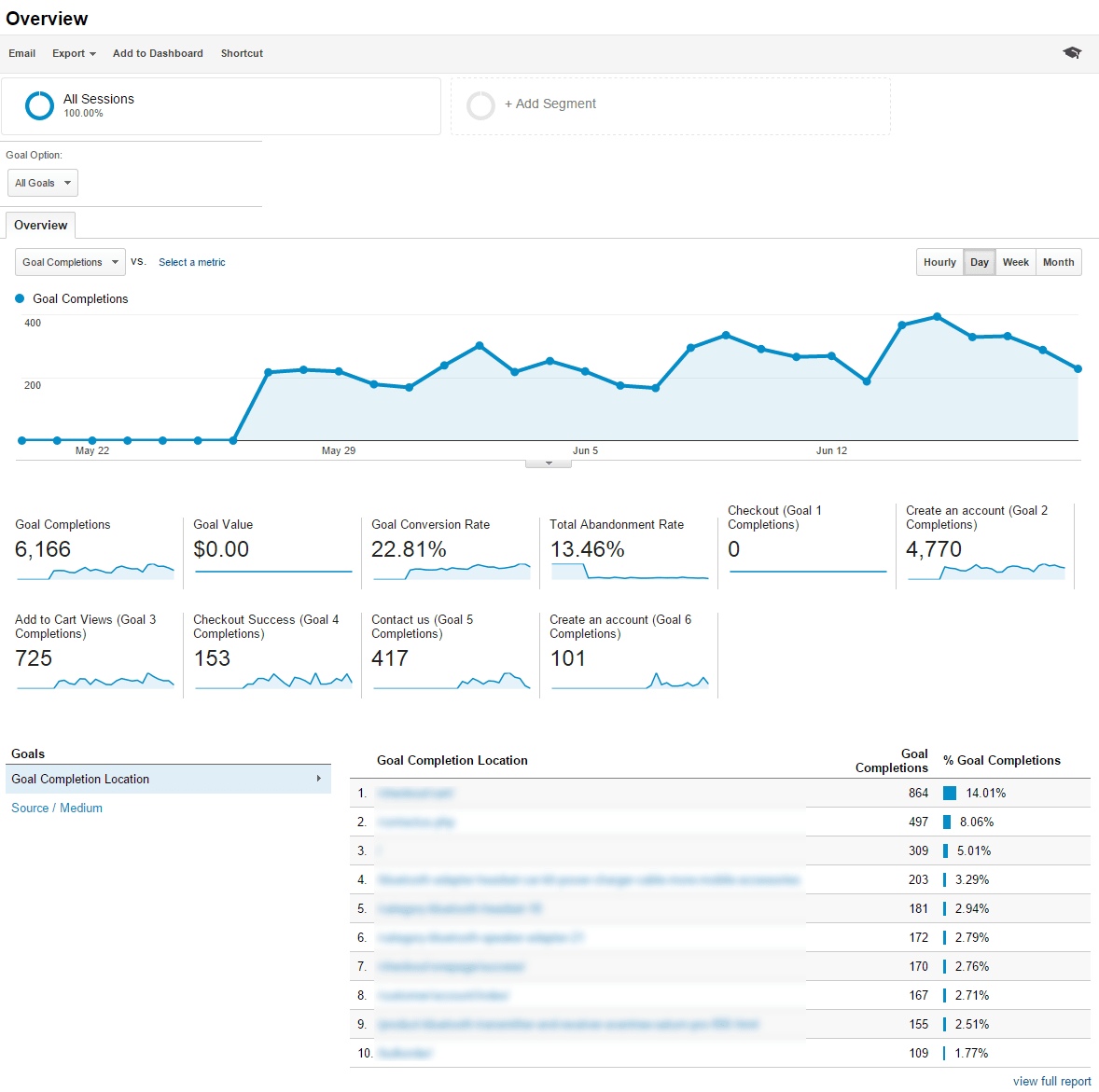Click the blue Goal Completions legend dot
Screen dimensions: 1099x1092
pos(21,298)
